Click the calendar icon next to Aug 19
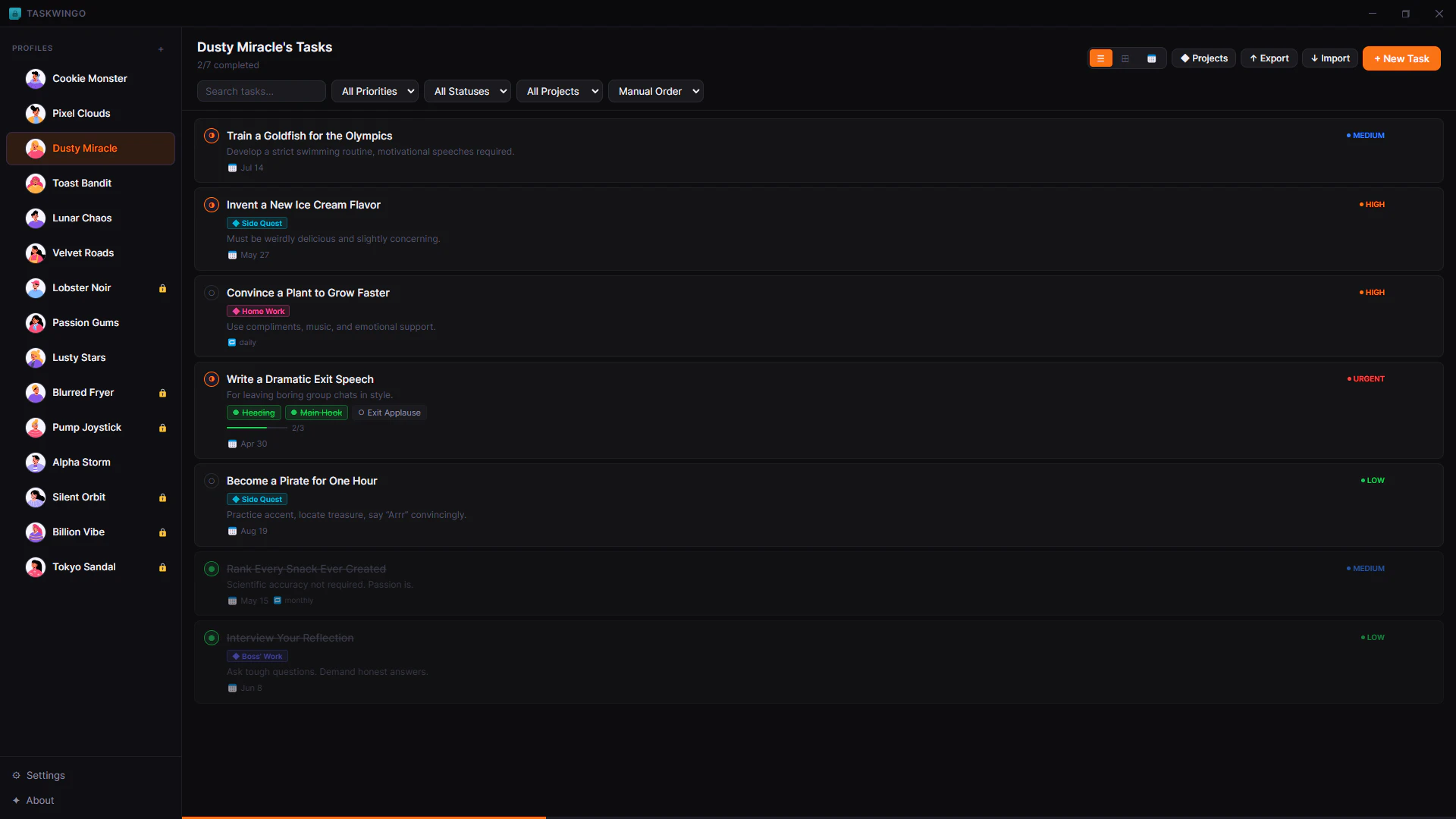Screen dimensions: 1456x819 (232, 532)
